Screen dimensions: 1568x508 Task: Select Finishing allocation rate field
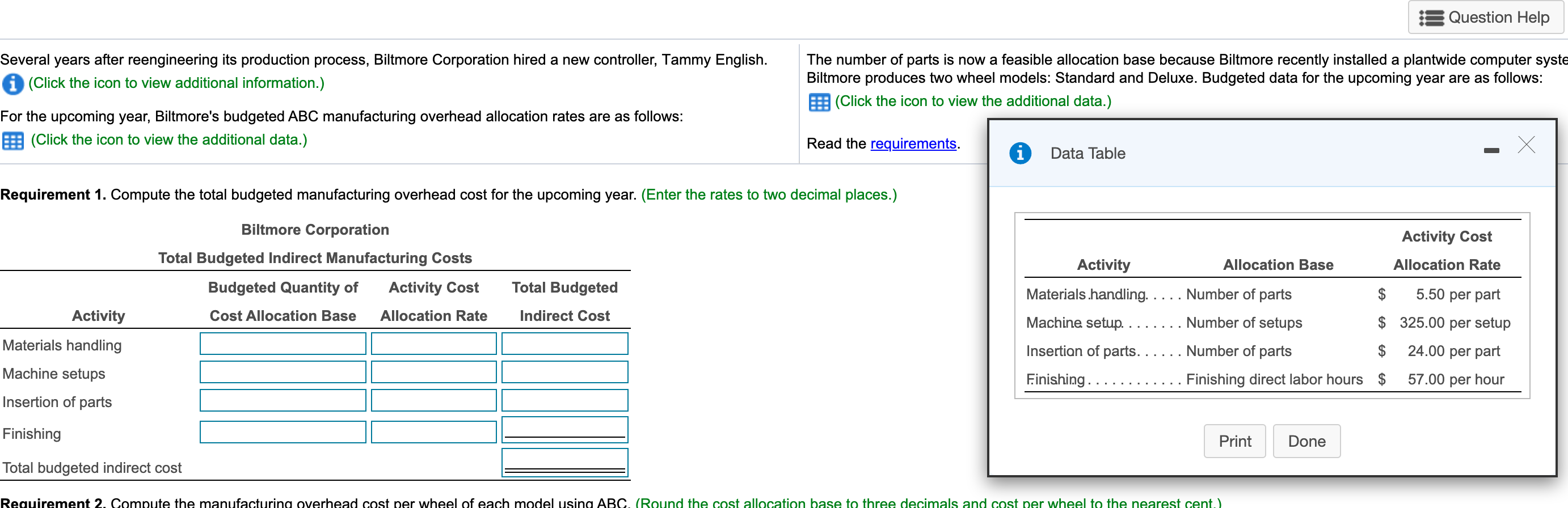click(x=434, y=432)
